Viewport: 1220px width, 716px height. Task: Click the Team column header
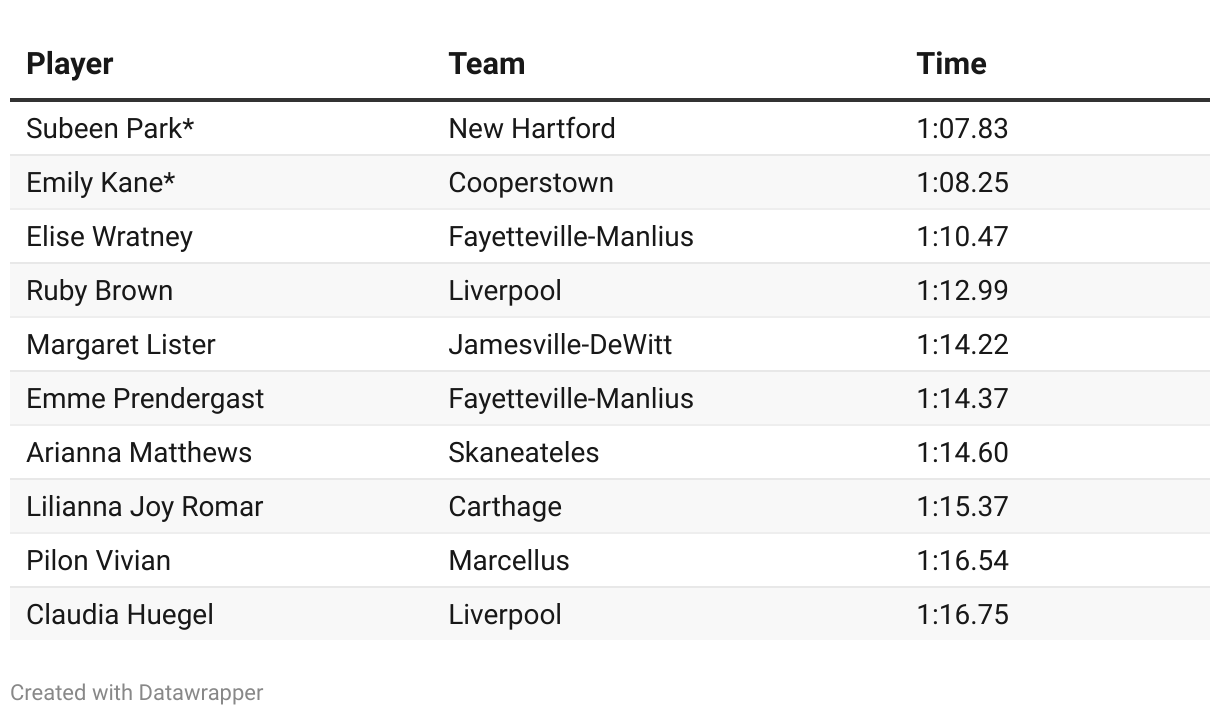486,64
